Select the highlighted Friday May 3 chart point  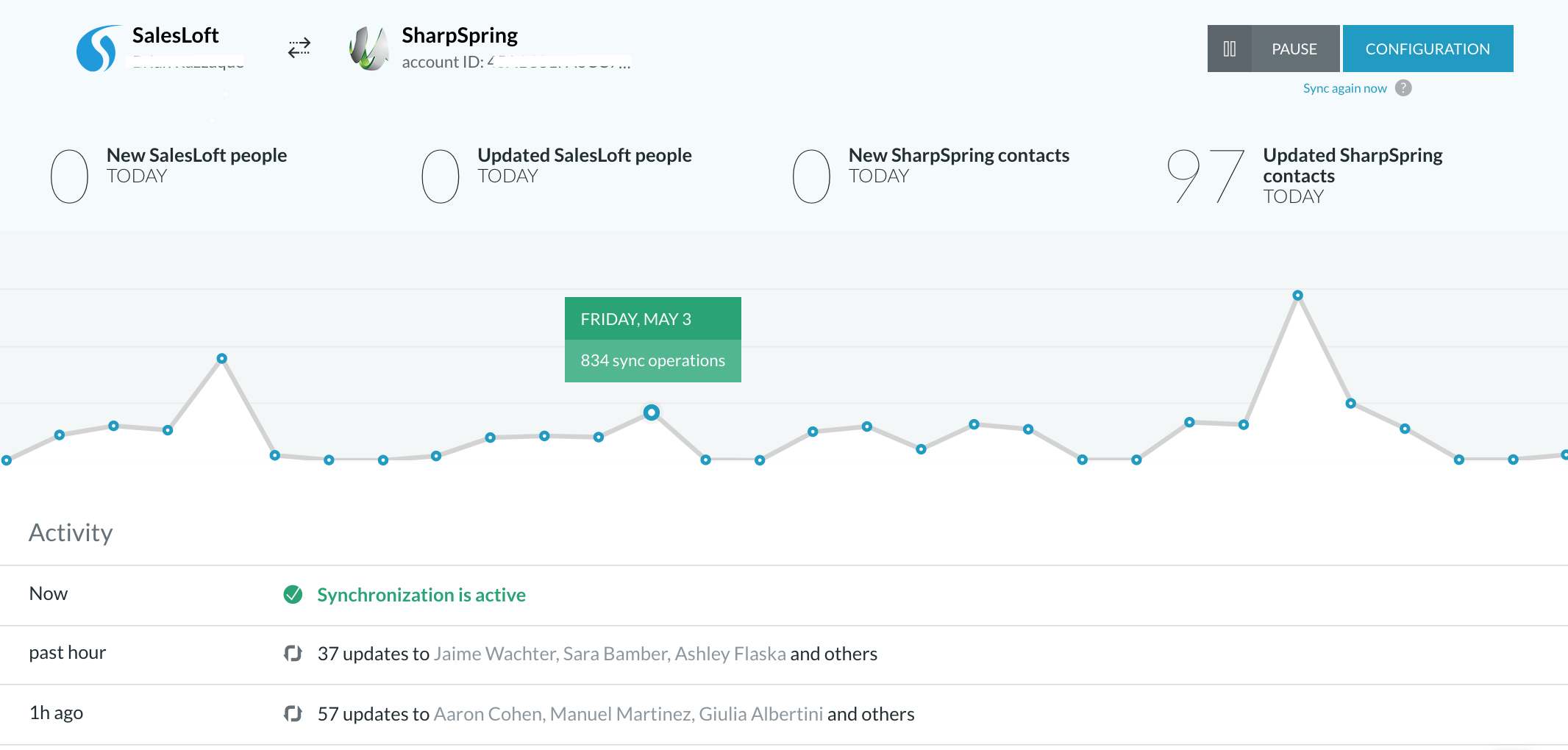point(651,413)
